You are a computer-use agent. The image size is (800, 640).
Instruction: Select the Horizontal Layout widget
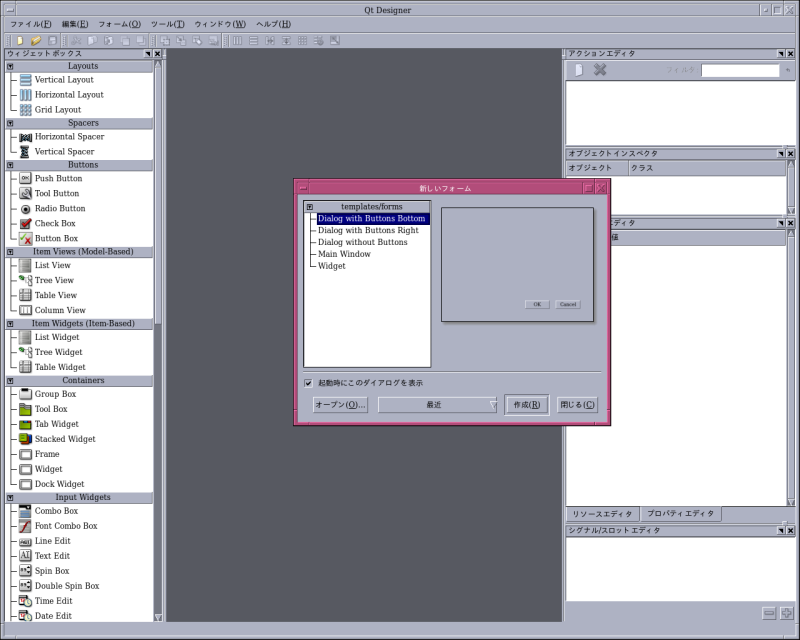click(x=61, y=94)
